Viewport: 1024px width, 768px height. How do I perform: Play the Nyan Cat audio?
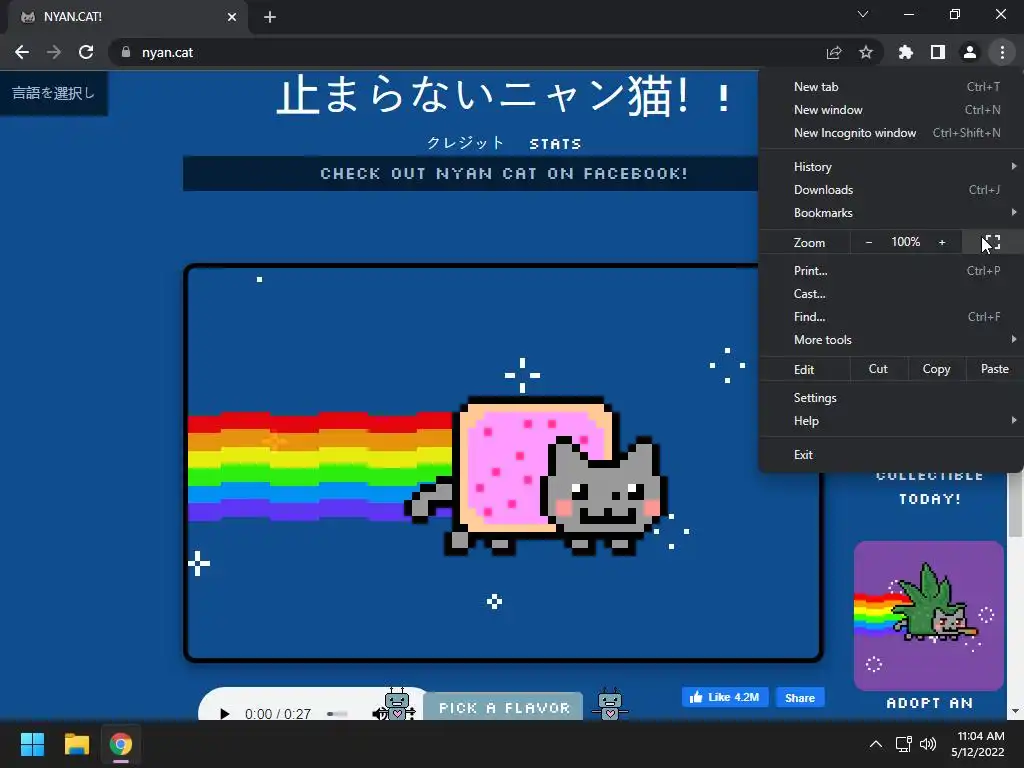point(225,714)
